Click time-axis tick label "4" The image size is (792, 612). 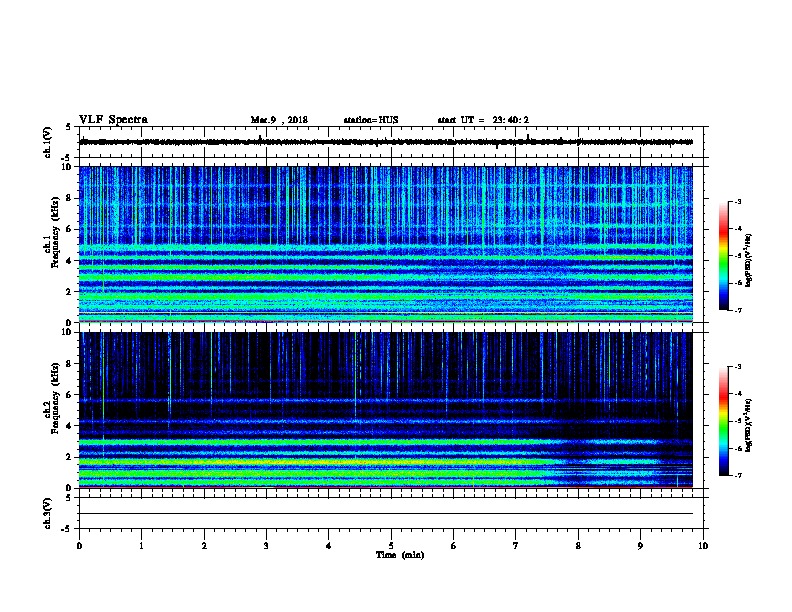pyautogui.click(x=329, y=546)
